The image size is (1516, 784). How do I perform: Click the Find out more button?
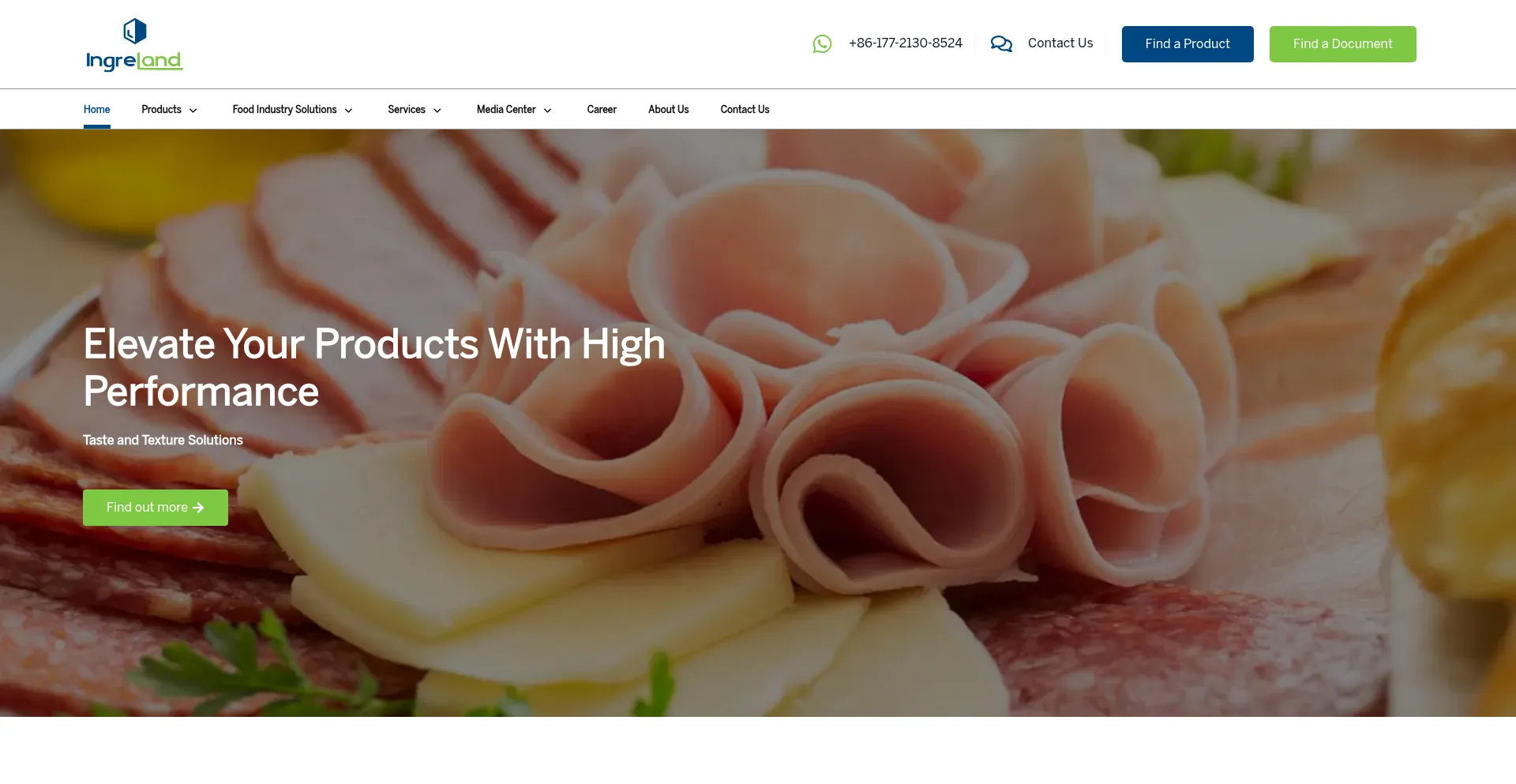click(156, 508)
